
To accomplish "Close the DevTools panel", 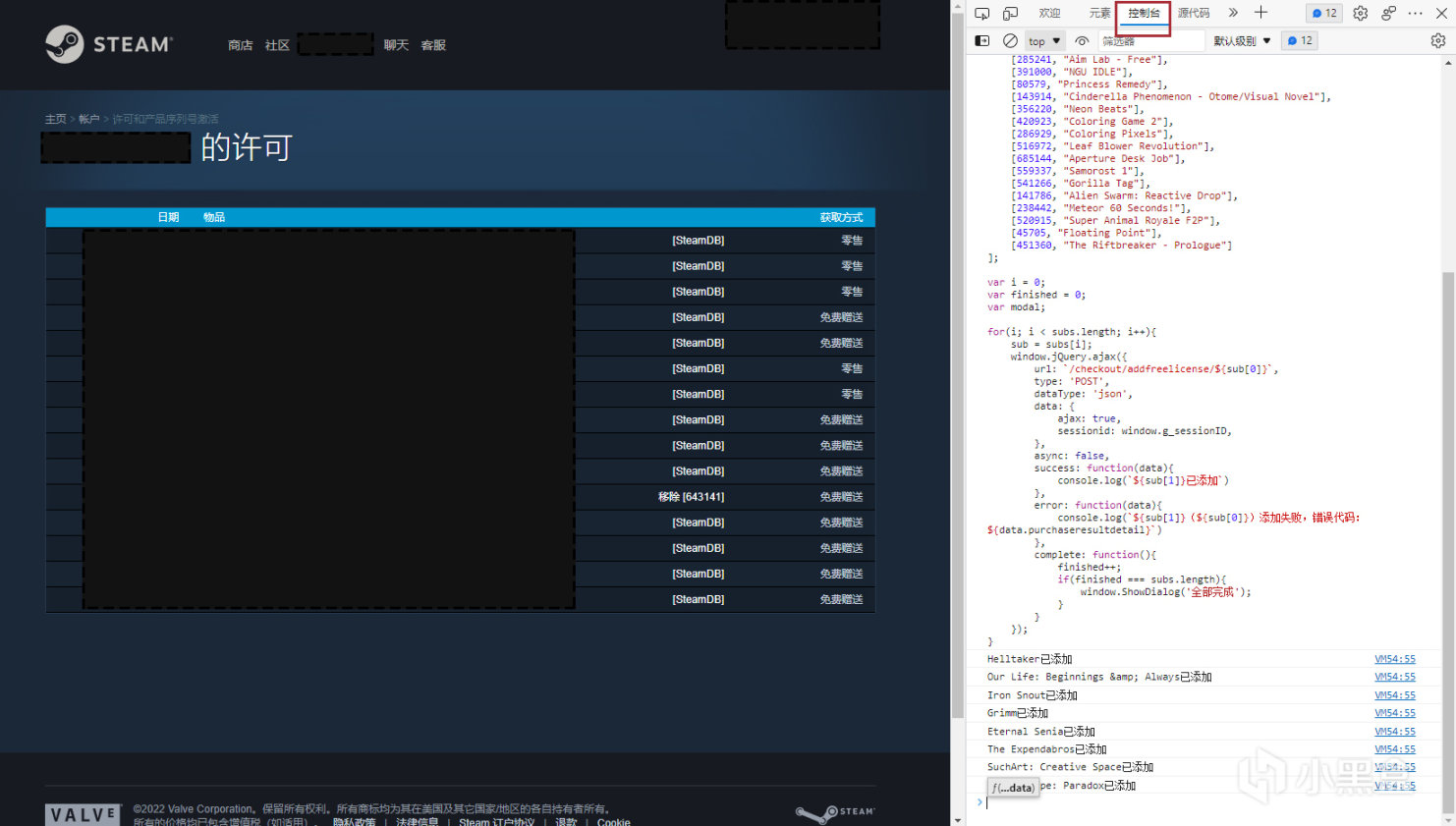I will (1442, 13).
